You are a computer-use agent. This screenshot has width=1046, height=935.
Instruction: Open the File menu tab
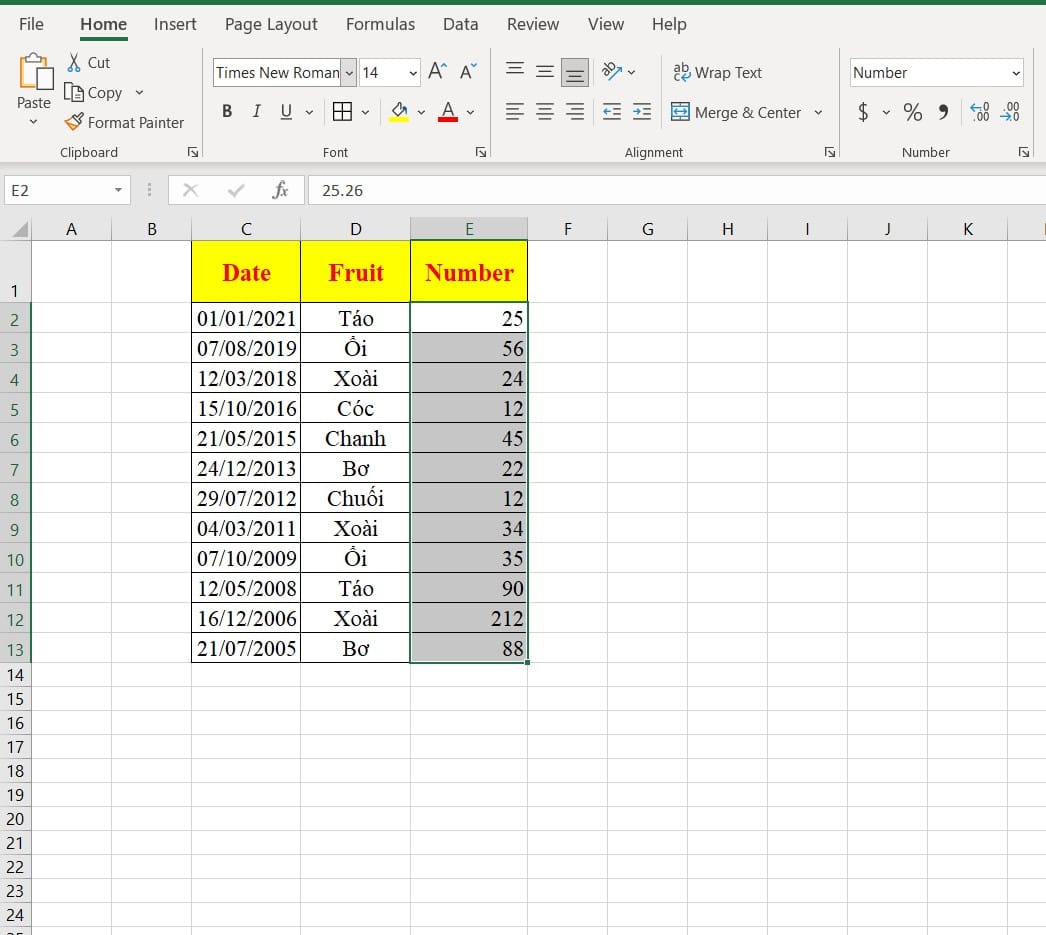31,25
